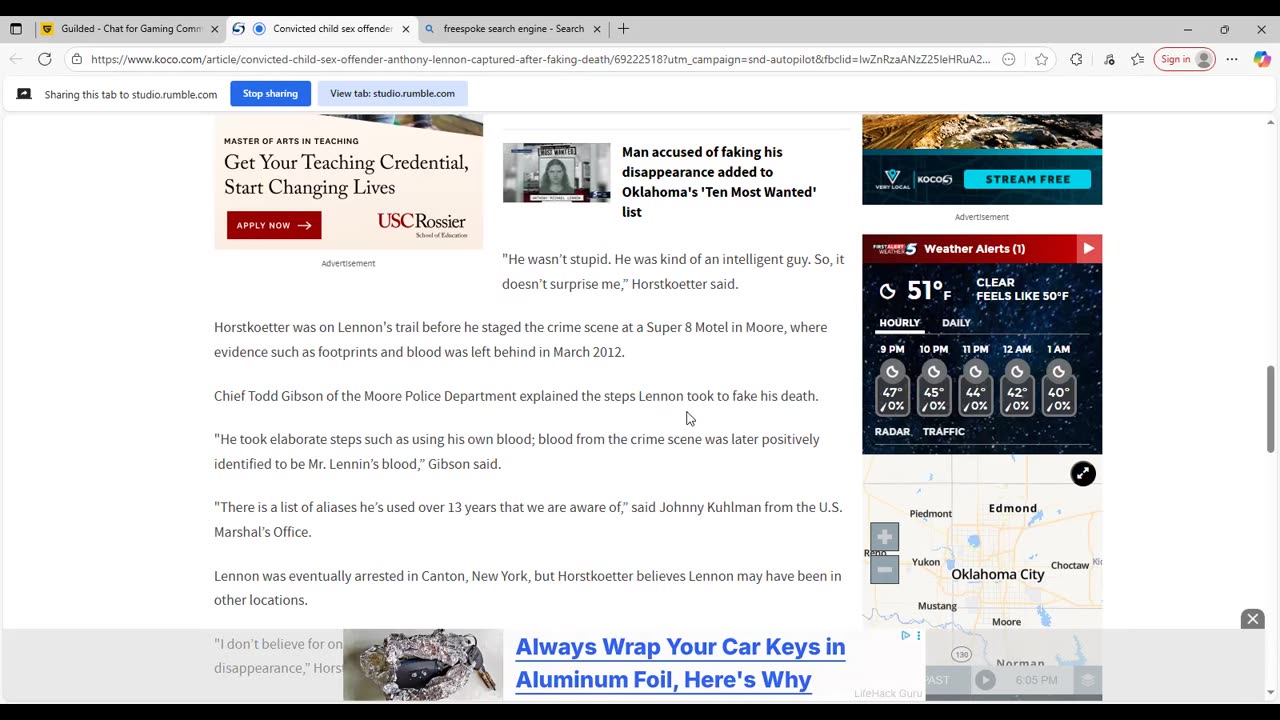Stop sharing this tab
Viewport: 1280px width, 720px height.
point(270,94)
